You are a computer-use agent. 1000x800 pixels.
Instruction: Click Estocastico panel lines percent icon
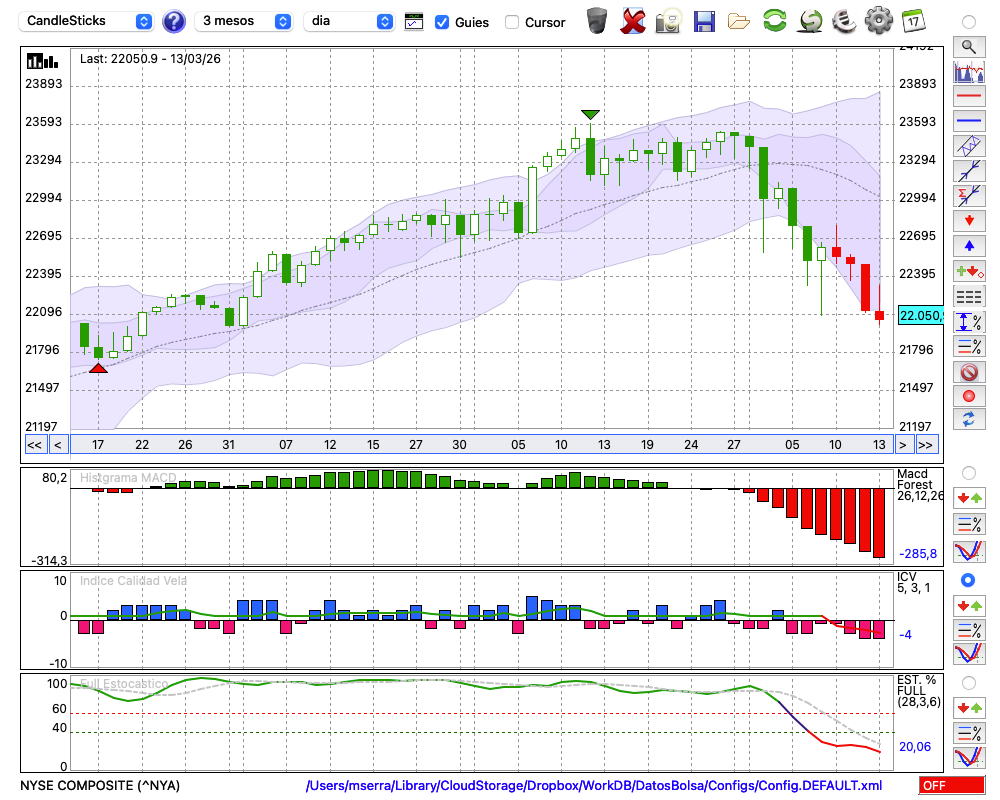(x=969, y=733)
